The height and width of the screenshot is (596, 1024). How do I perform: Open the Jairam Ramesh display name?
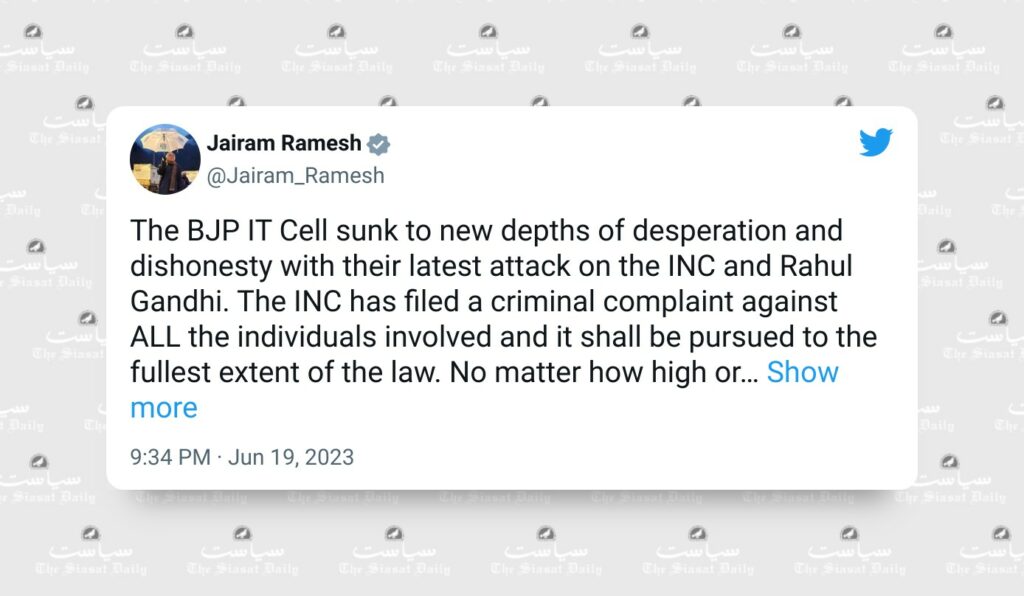[284, 144]
